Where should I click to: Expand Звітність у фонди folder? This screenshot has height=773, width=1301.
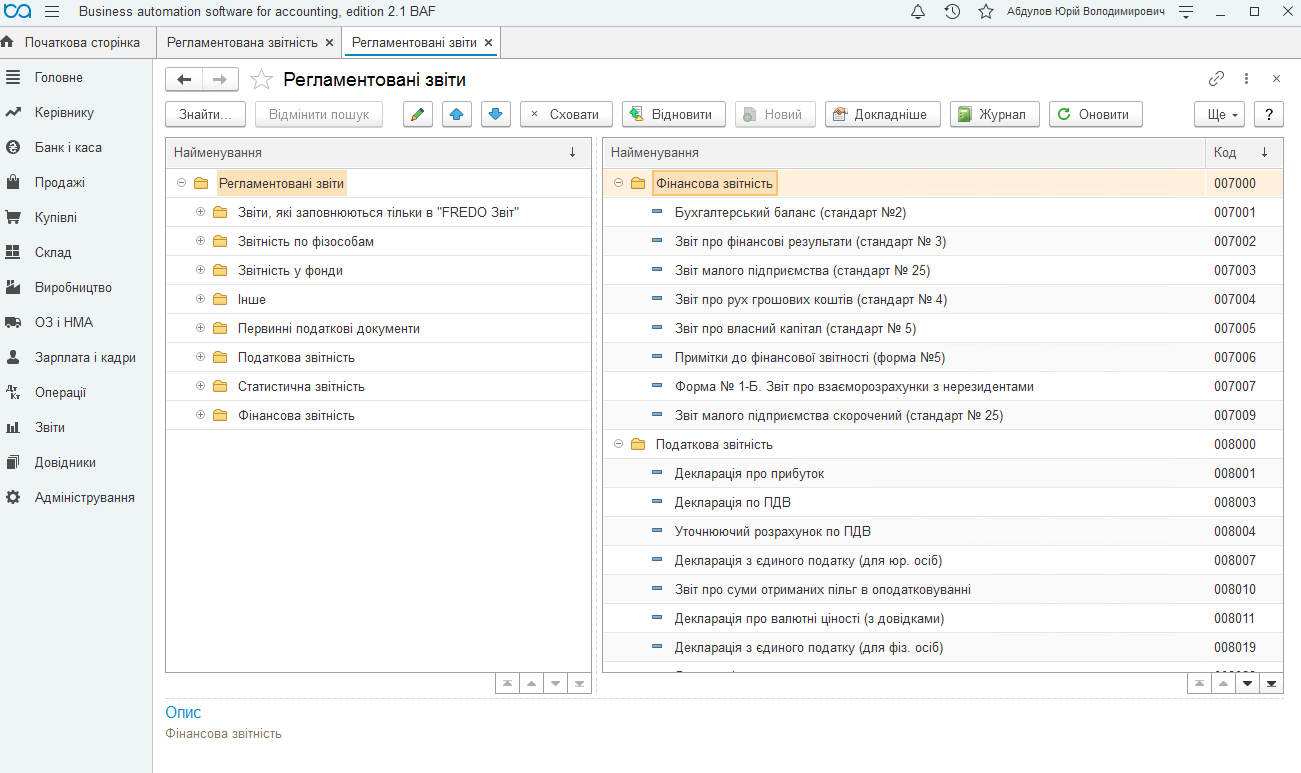point(200,270)
